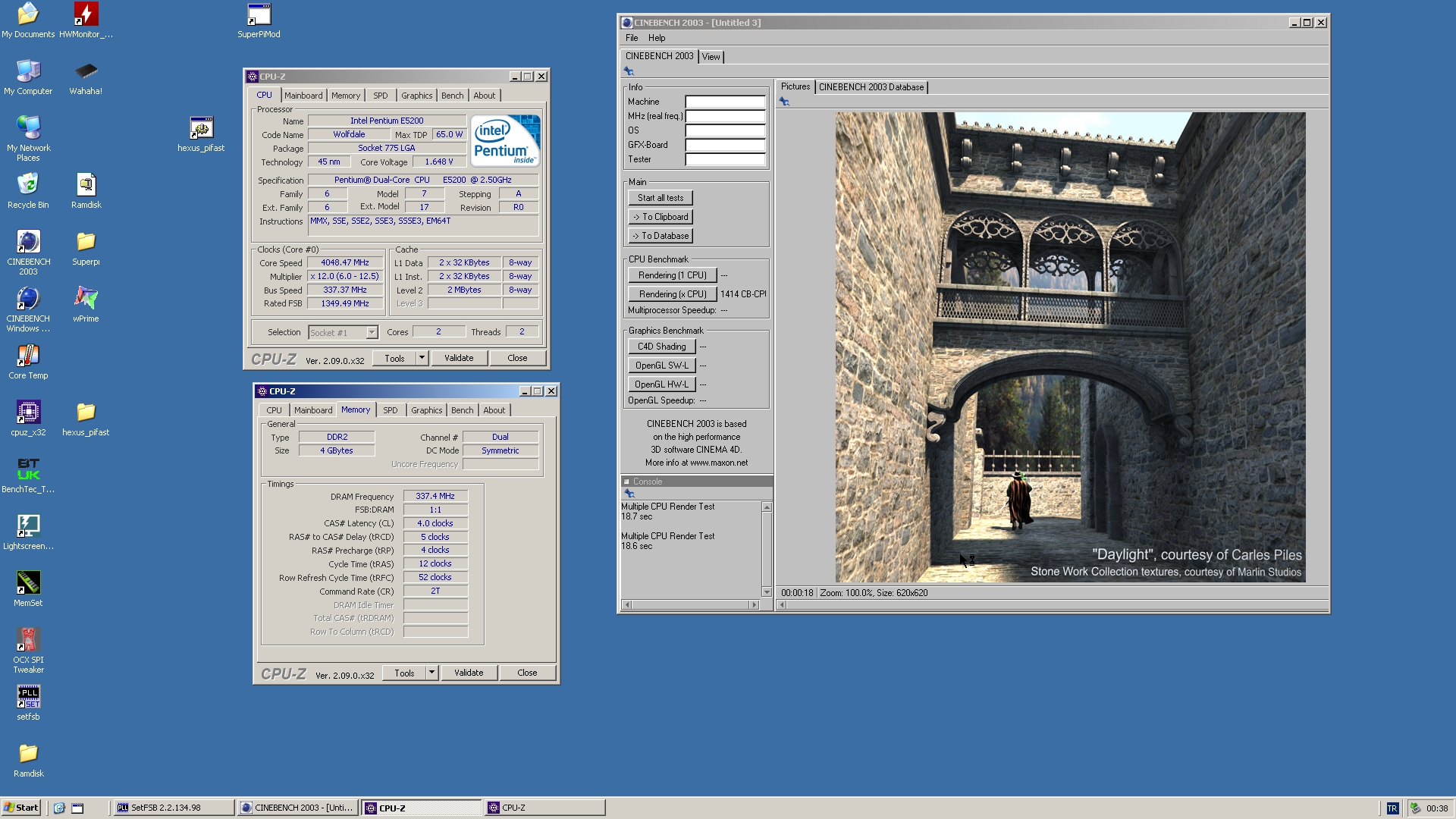Switch to View tab in CINEBENCH
The height and width of the screenshot is (819, 1456).
pos(711,57)
